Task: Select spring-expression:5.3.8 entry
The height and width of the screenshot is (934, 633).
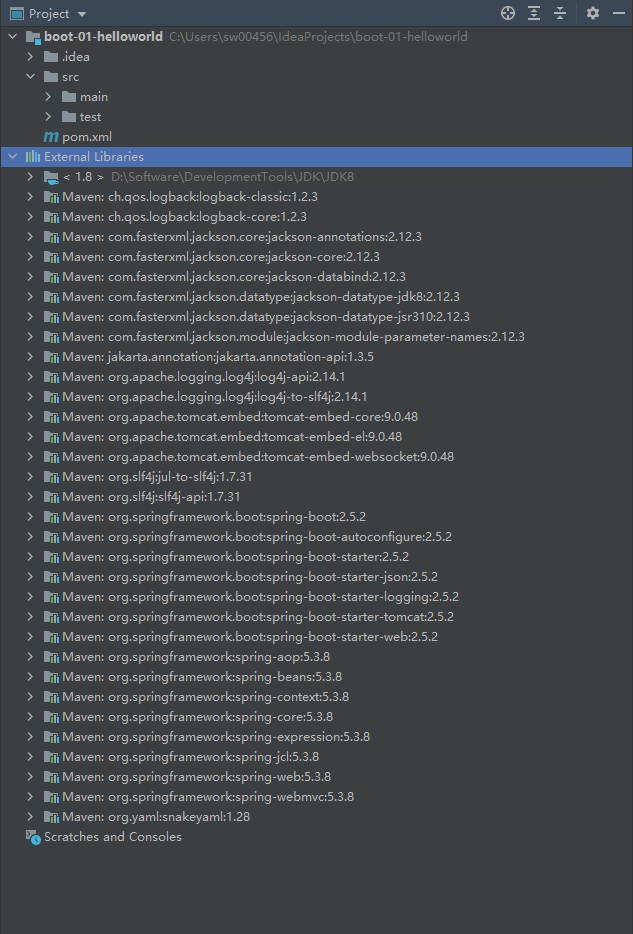Action: pyautogui.click(x=216, y=737)
